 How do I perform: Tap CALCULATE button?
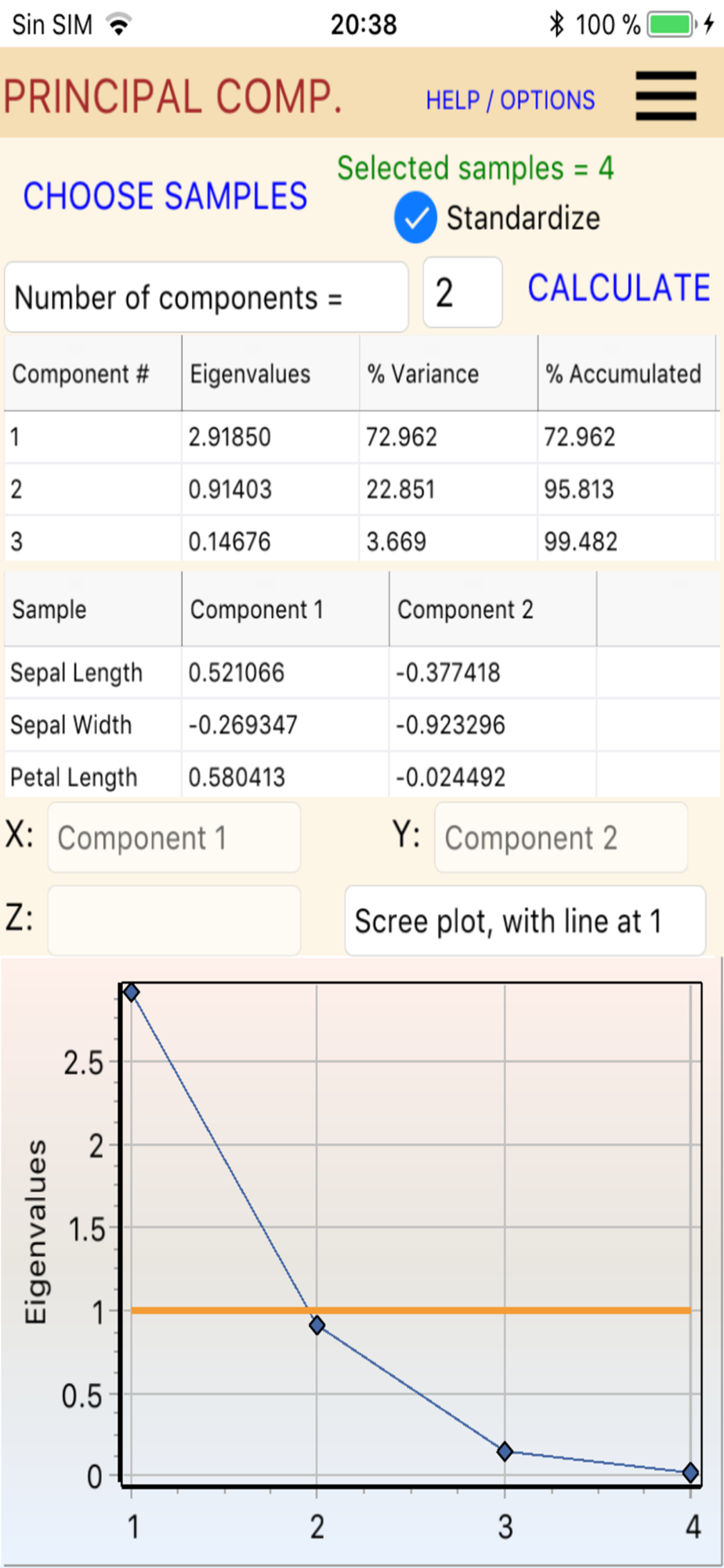[619, 288]
